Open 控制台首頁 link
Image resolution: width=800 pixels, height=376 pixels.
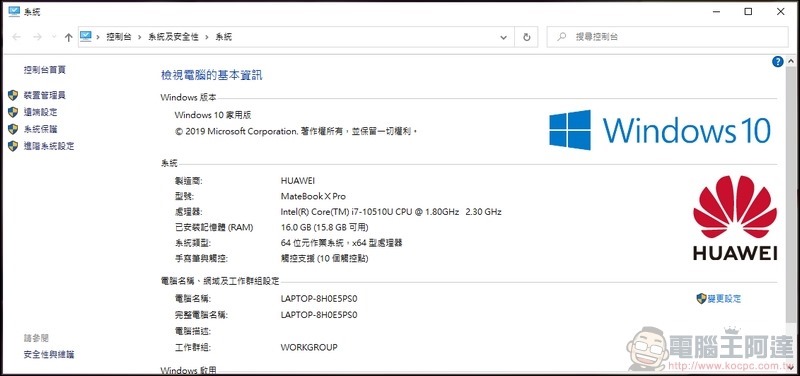pyautogui.click(x=44, y=70)
